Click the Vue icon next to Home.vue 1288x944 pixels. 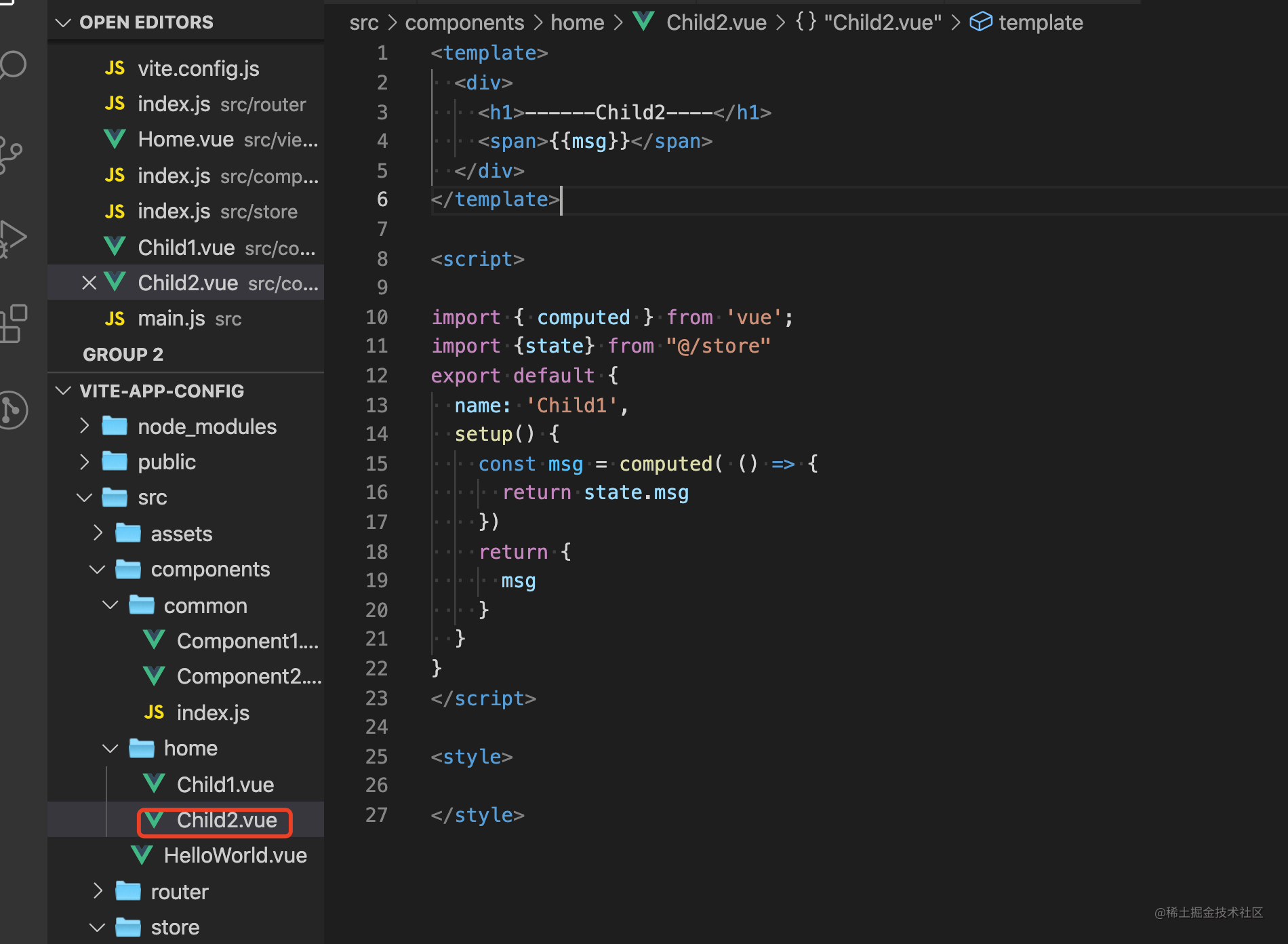(115, 139)
